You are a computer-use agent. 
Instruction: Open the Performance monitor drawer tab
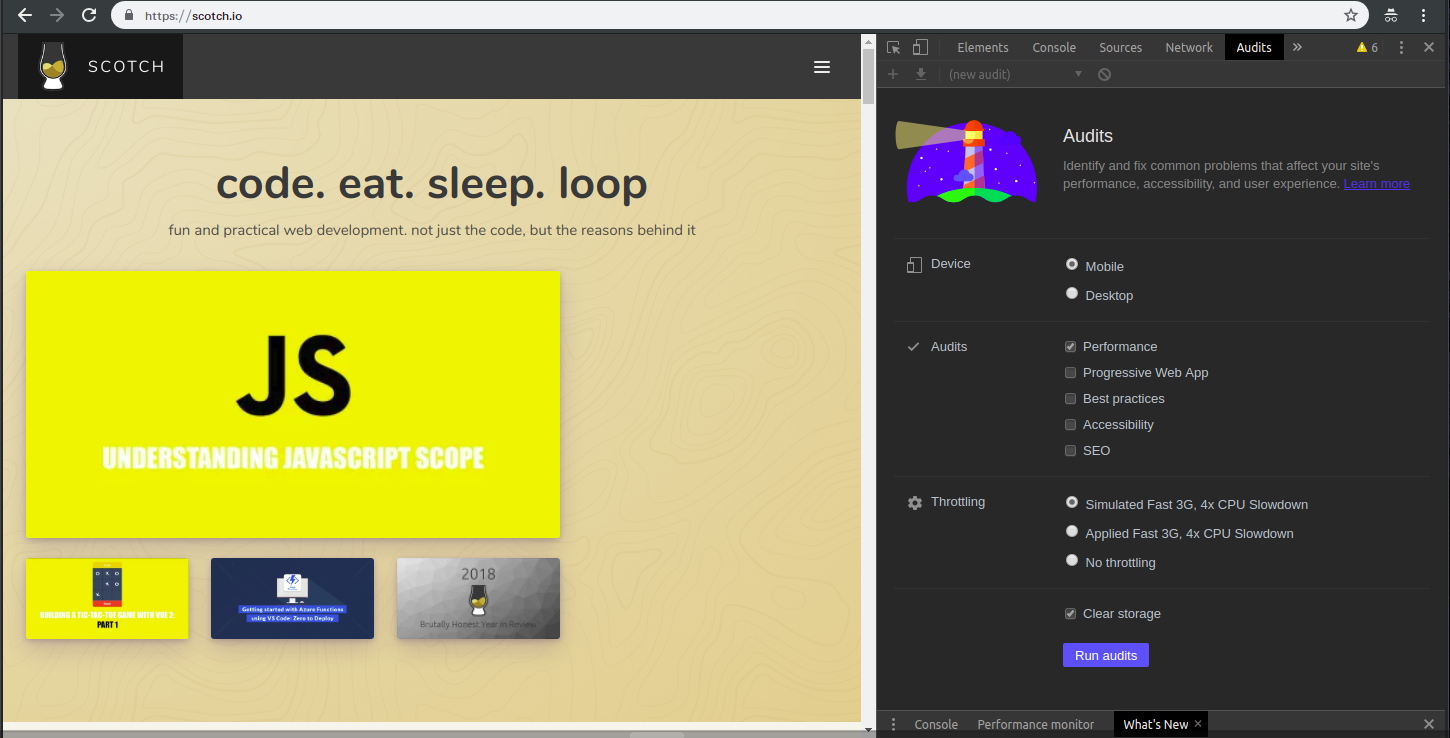(1035, 724)
